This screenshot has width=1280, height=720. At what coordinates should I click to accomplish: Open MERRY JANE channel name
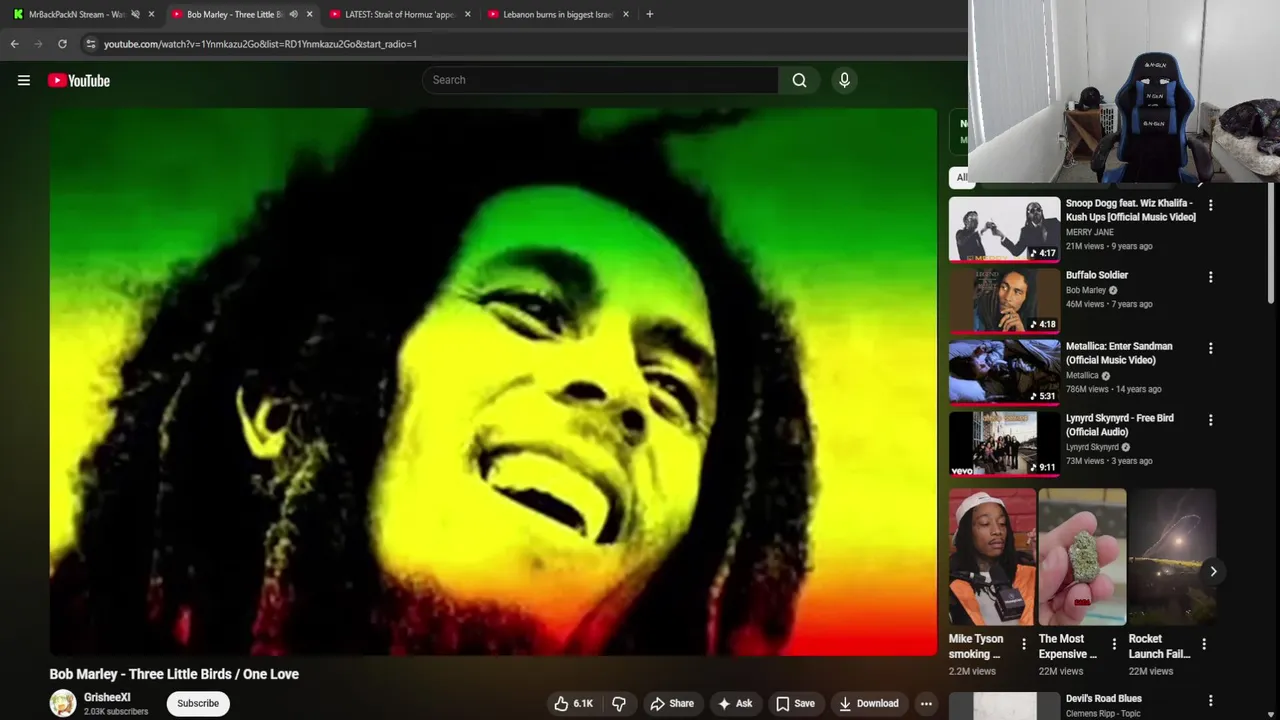click(1090, 232)
